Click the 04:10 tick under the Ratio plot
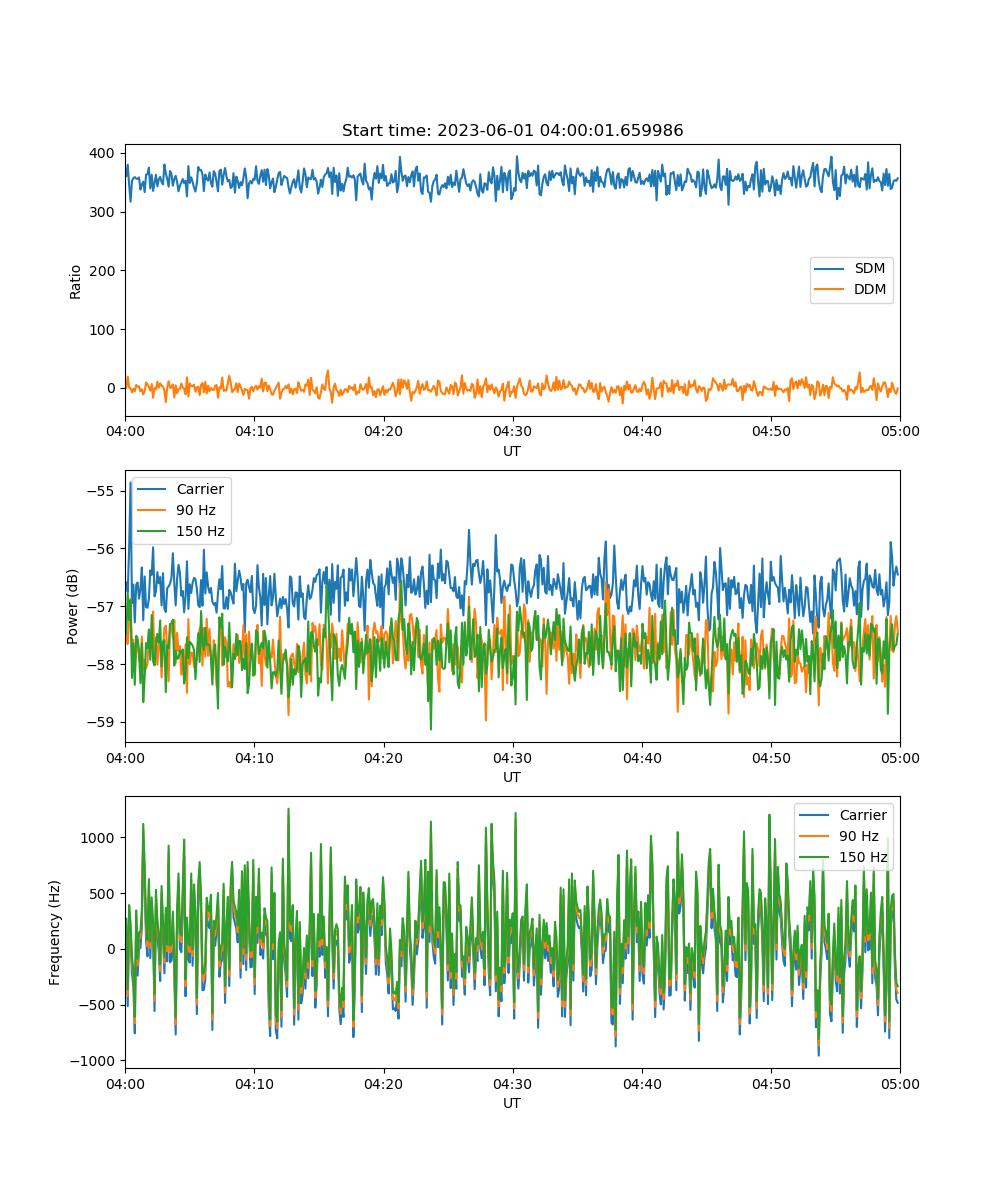 coord(254,432)
